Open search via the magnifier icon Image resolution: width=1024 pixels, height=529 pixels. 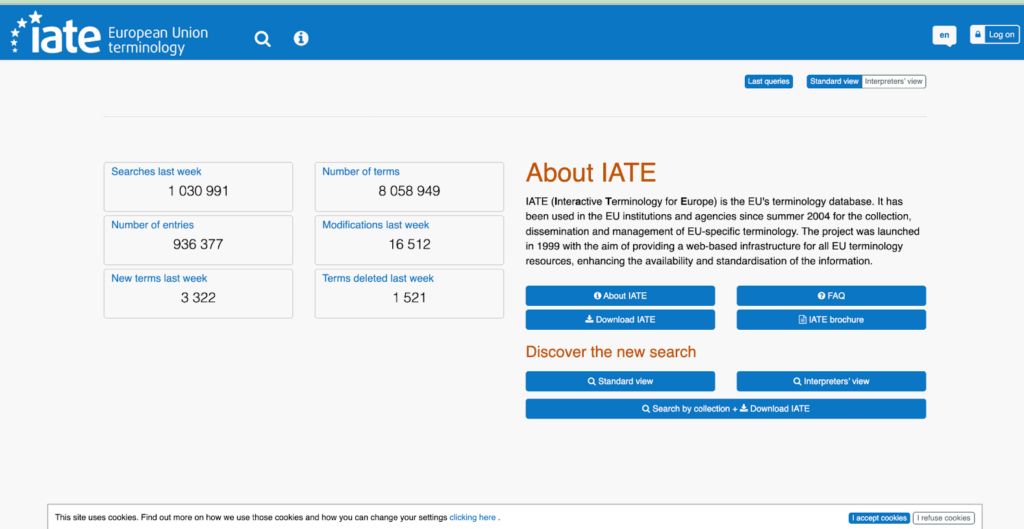tap(262, 38)
